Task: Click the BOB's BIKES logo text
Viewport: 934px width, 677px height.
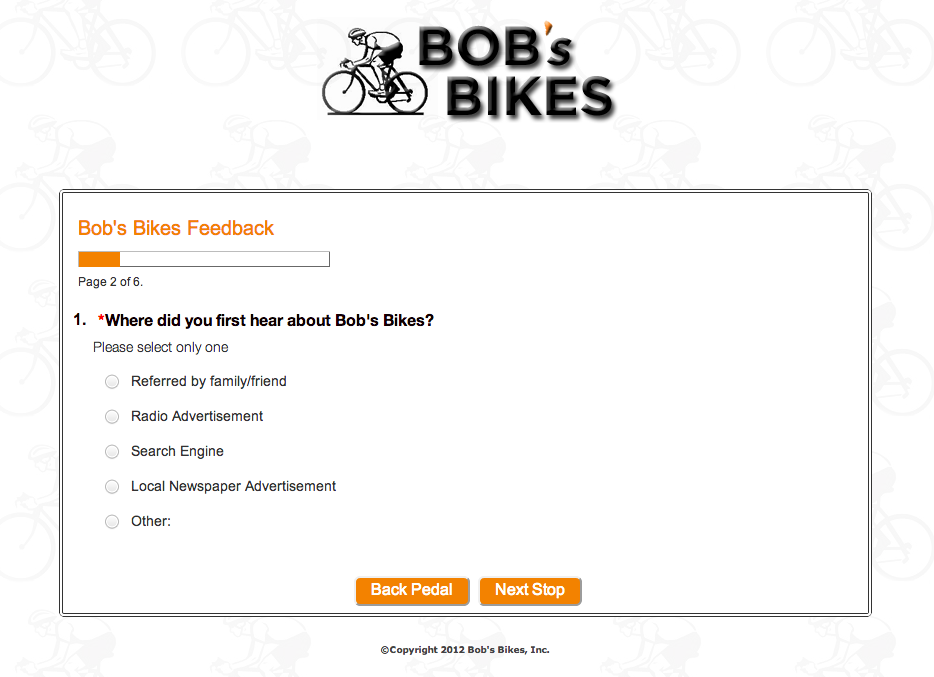Action: (x=516, y=72)
